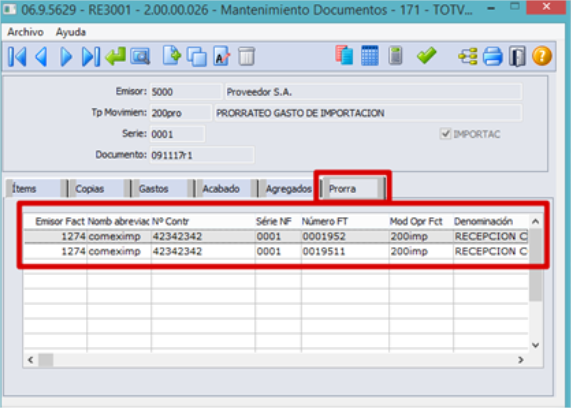Click the Emisor Fact column header

coord(55,221)
